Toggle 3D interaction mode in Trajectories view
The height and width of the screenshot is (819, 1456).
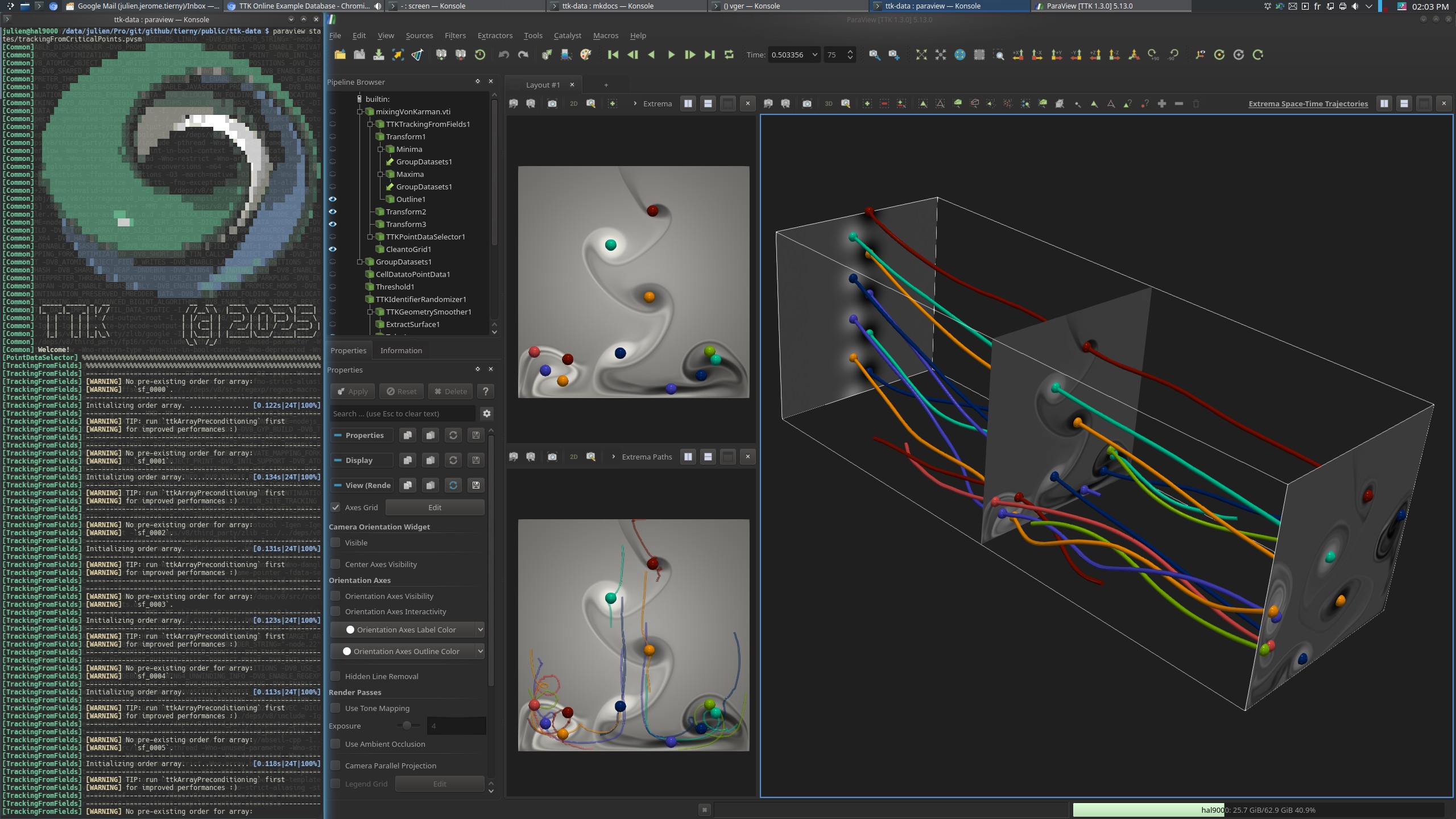coord(829,104)
